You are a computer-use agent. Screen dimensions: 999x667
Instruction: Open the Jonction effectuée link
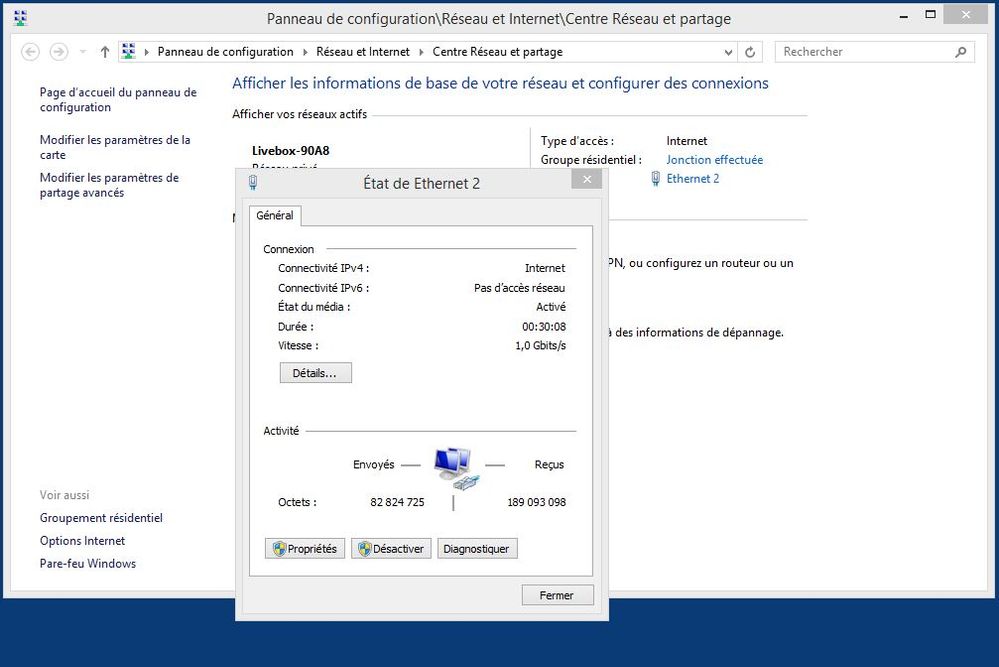(714, 160)
